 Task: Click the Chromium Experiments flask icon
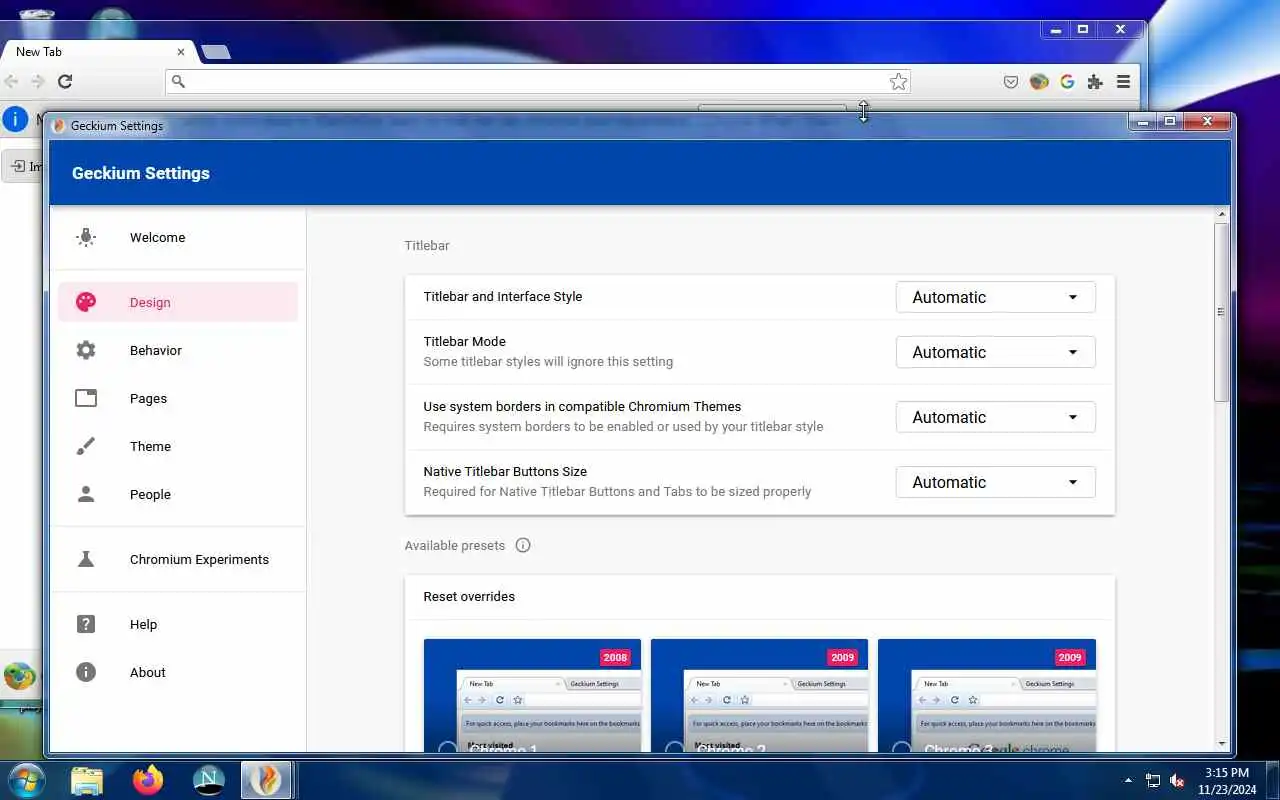click(86, 559)
